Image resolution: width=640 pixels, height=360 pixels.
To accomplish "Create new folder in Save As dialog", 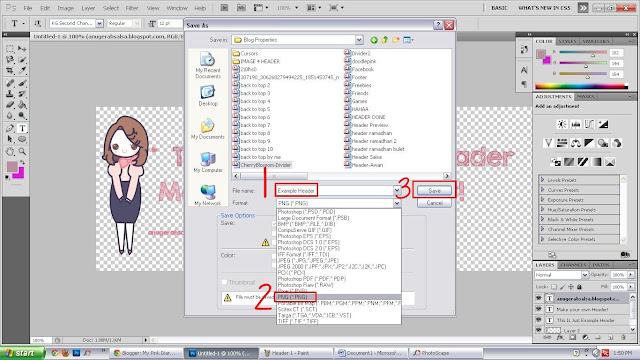I will coord(396,40).
